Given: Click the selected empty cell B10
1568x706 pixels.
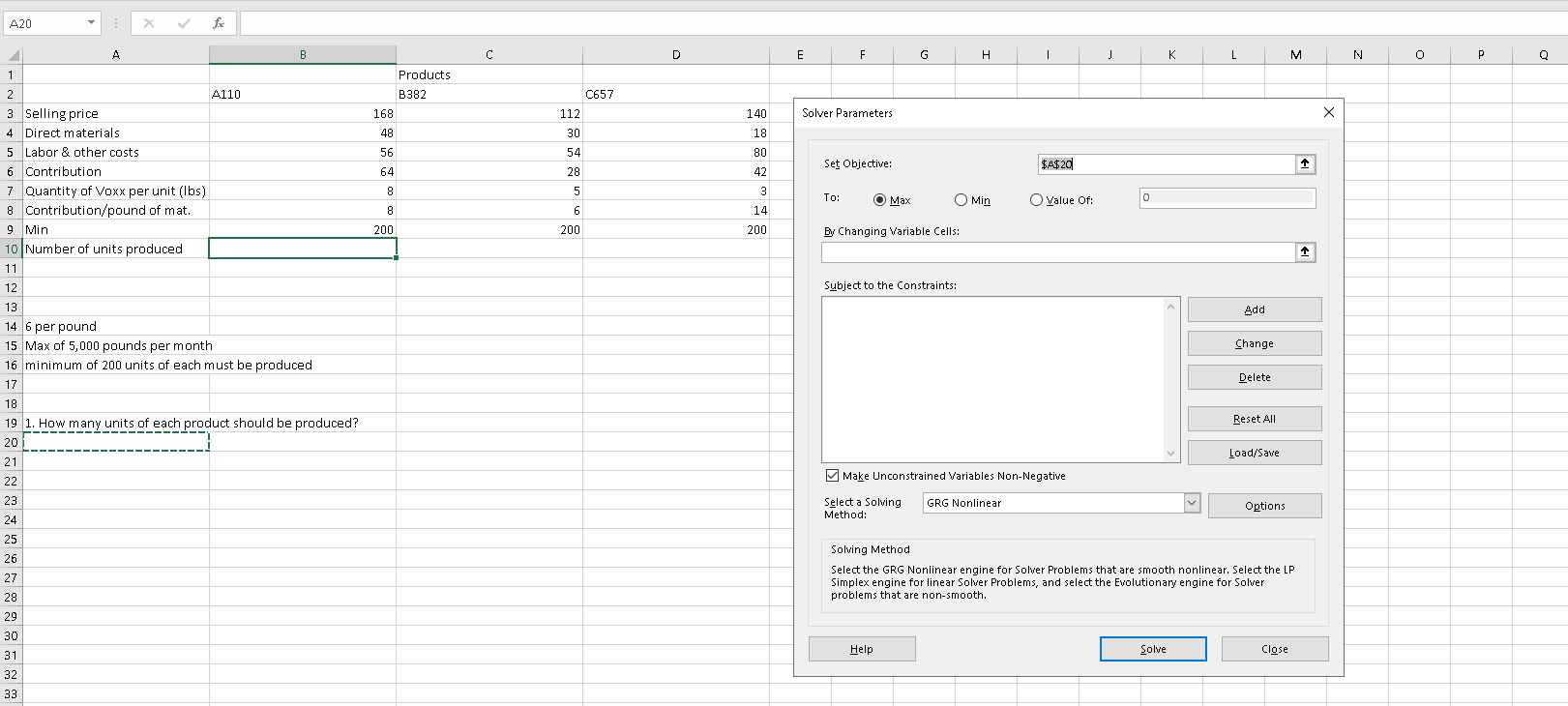Looking at the screenshot, I should pos(303,249).
